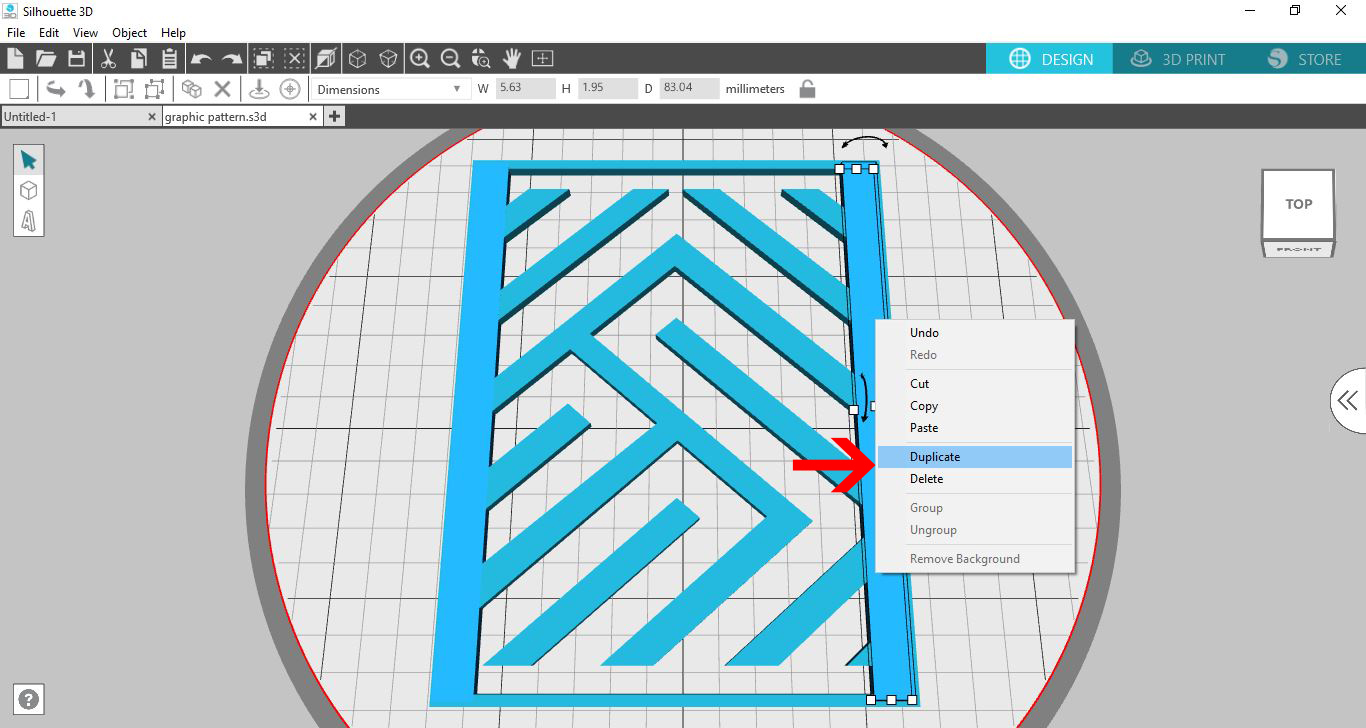Click the center on platform target icon
Screen dimensions: 1366x728
(290, 89)
